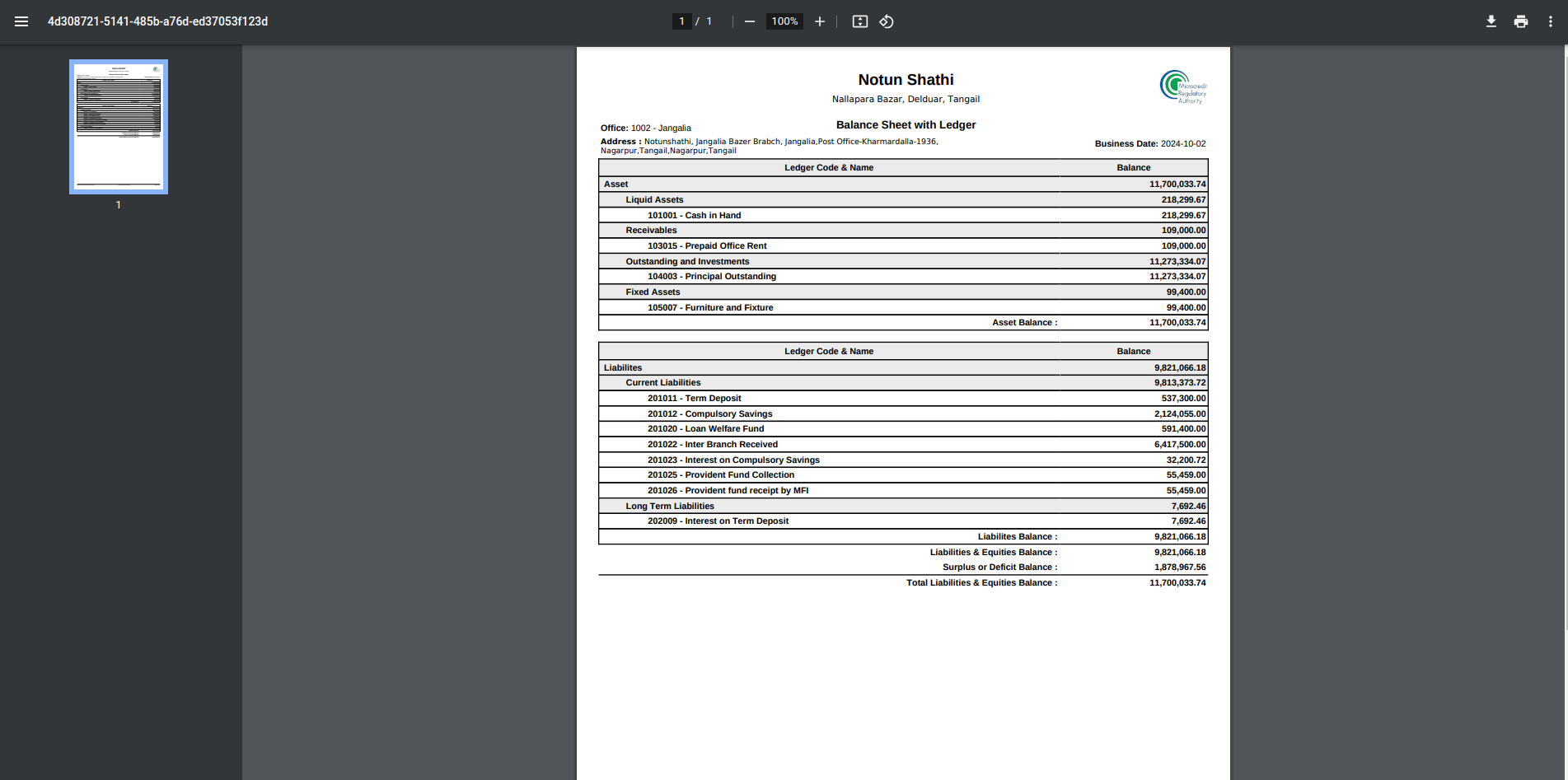Screen dimensions: 1568x780
Task: Click 'Nallapara Bazar, Delduar, Tangail' subtitle
Action: [906, 100]
